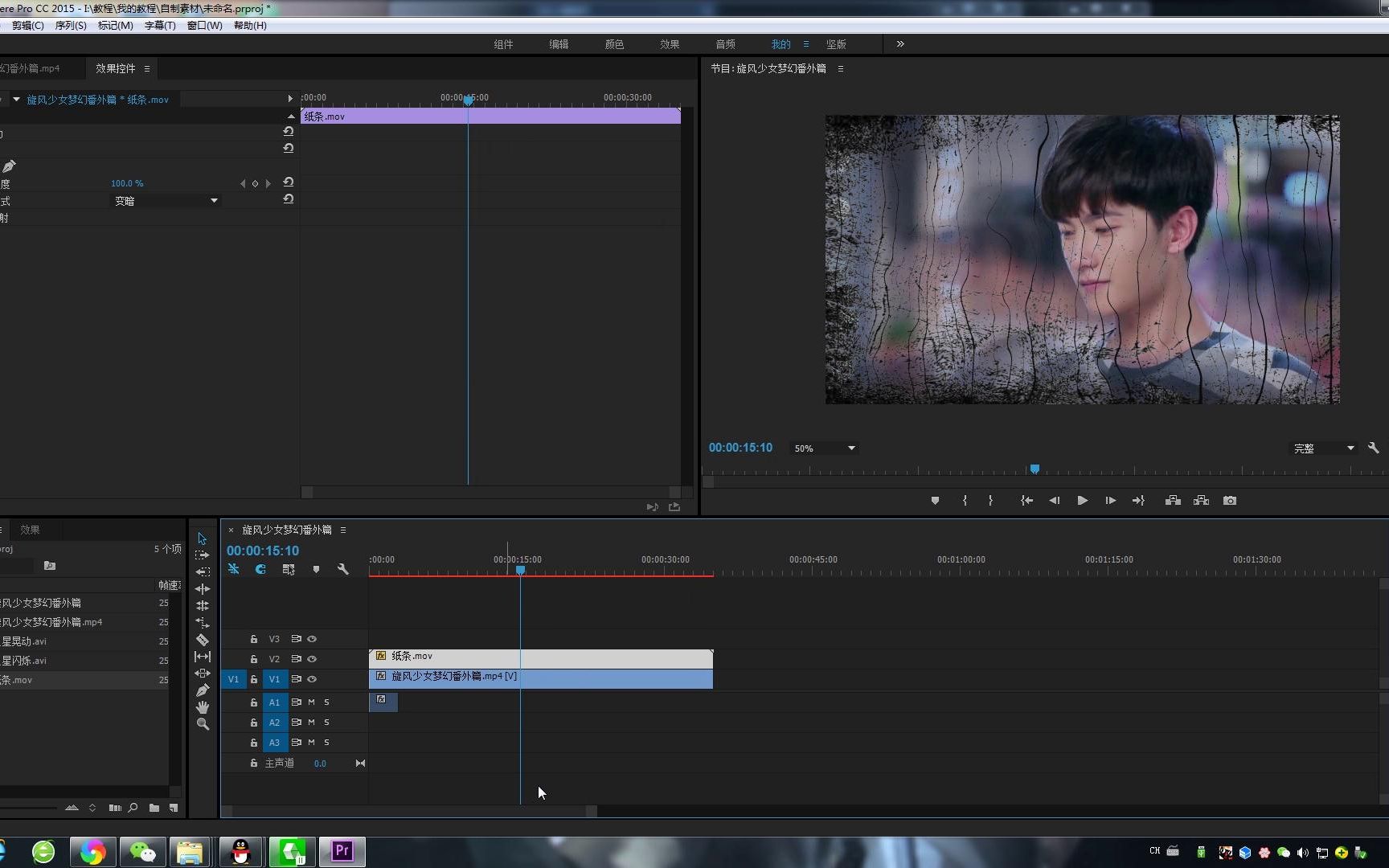Add a marker from the timeline toolbar
Screen dimensions: 1389x868
316,569
